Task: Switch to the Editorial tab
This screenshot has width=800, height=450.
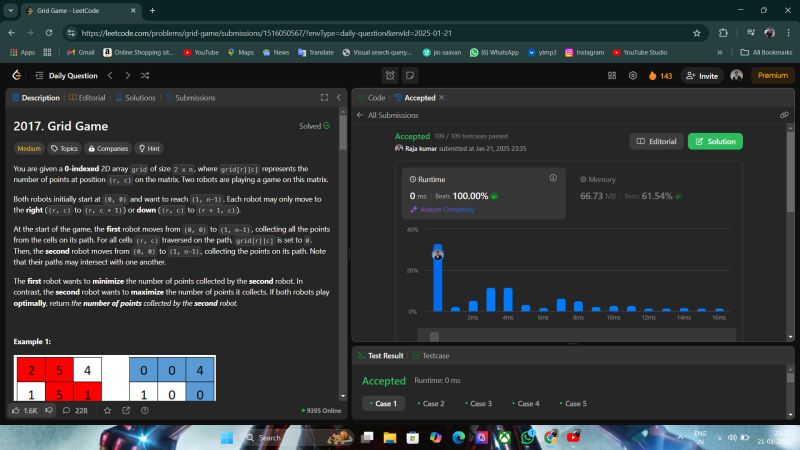Action: (x=87, y=97)
